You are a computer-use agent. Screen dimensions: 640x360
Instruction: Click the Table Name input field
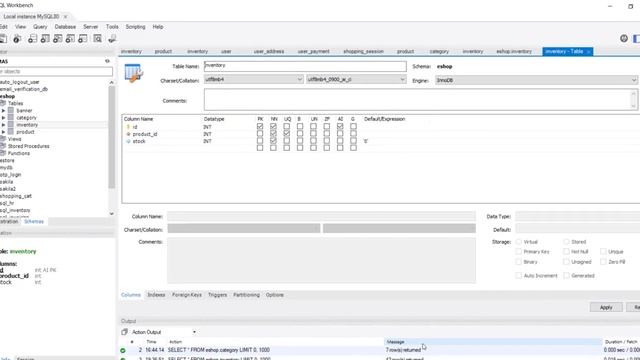[305, 66]
